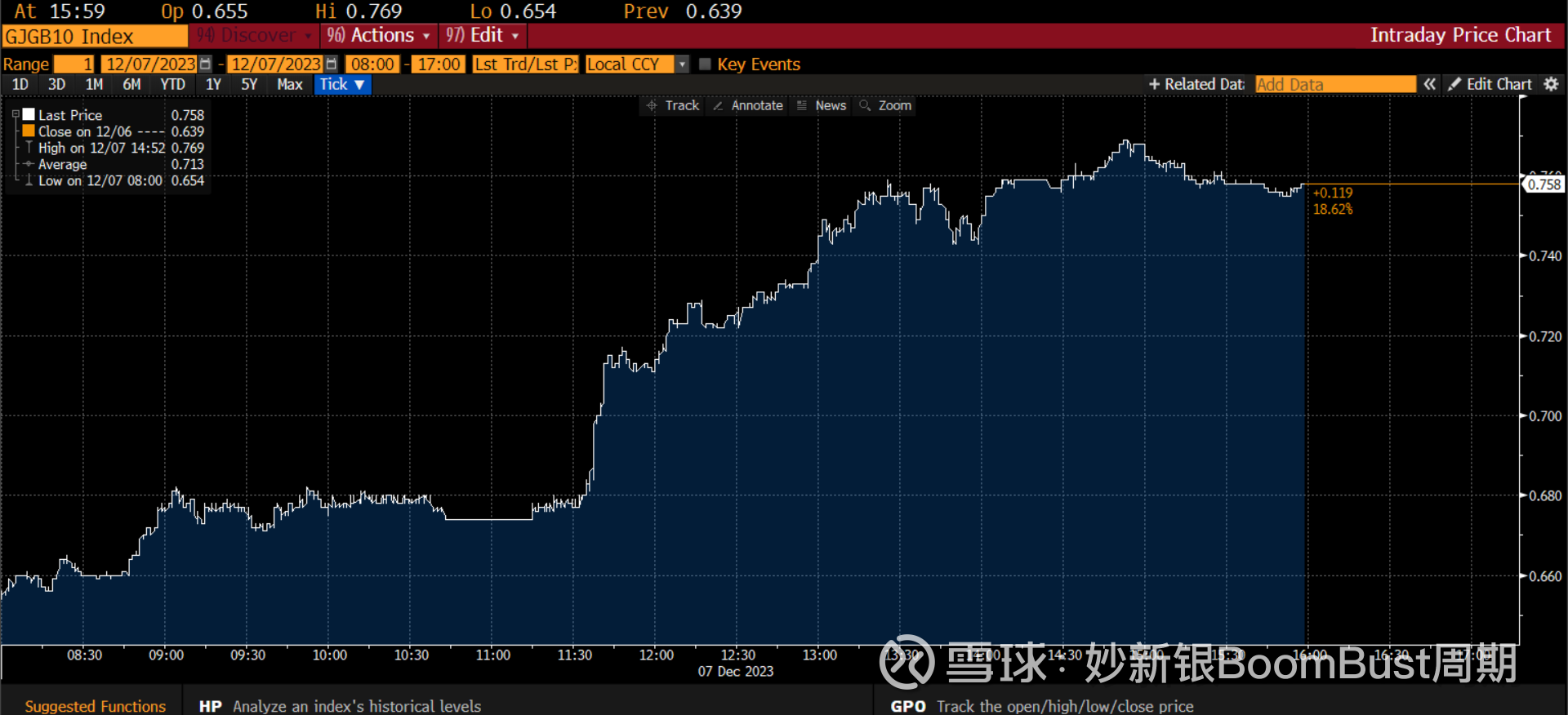Click 0.700 y-axis gridline label
Image resolution: width=1568 pixels, height=715 pixels.
[x=1545, y=416]
